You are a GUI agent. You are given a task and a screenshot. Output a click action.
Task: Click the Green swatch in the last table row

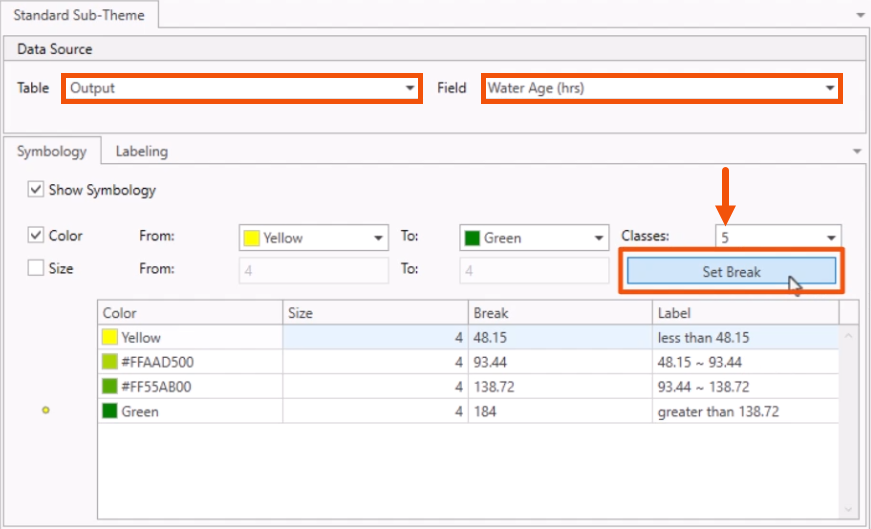[x=110, y=411]
